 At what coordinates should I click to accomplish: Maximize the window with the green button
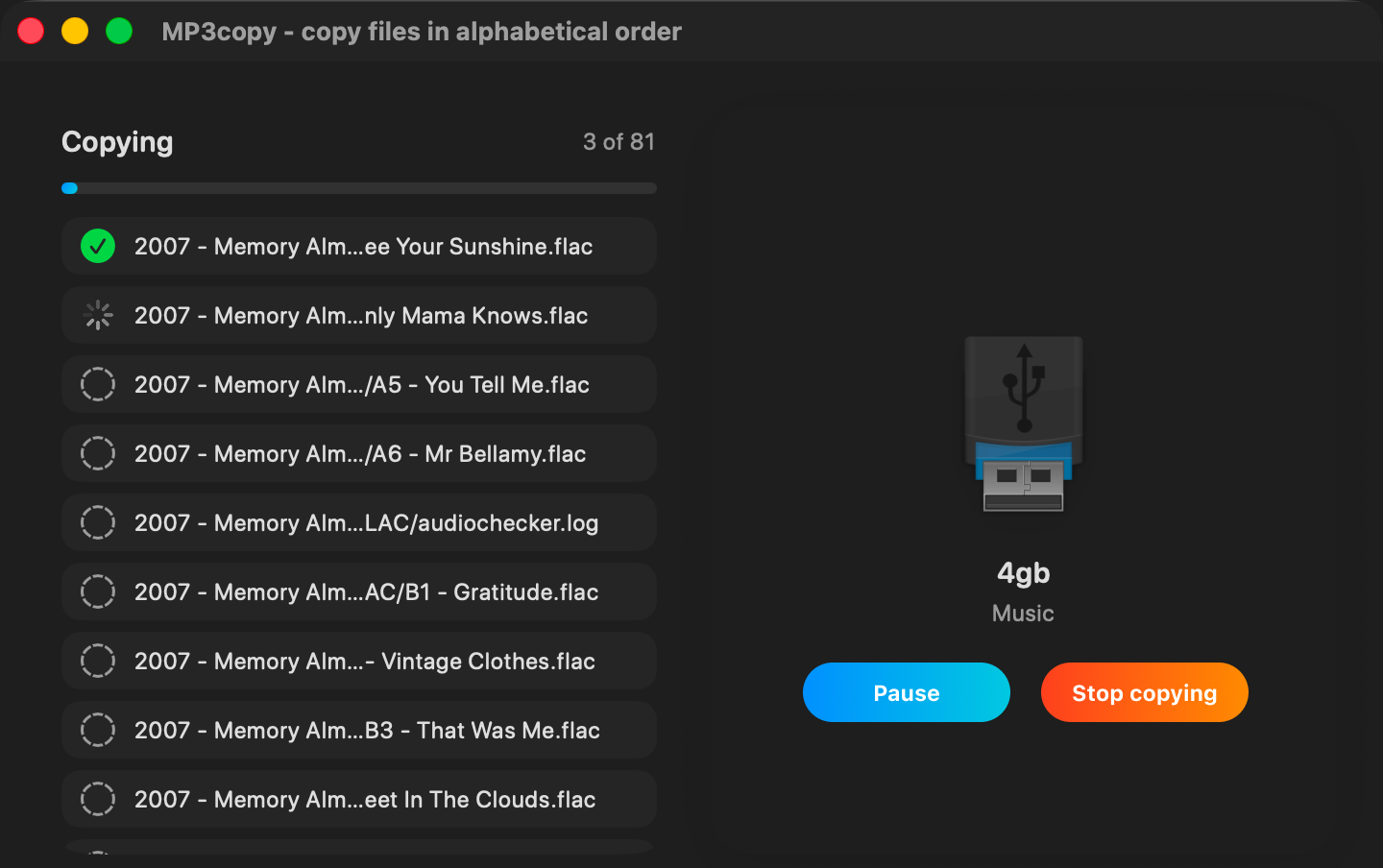coord(119,31)
